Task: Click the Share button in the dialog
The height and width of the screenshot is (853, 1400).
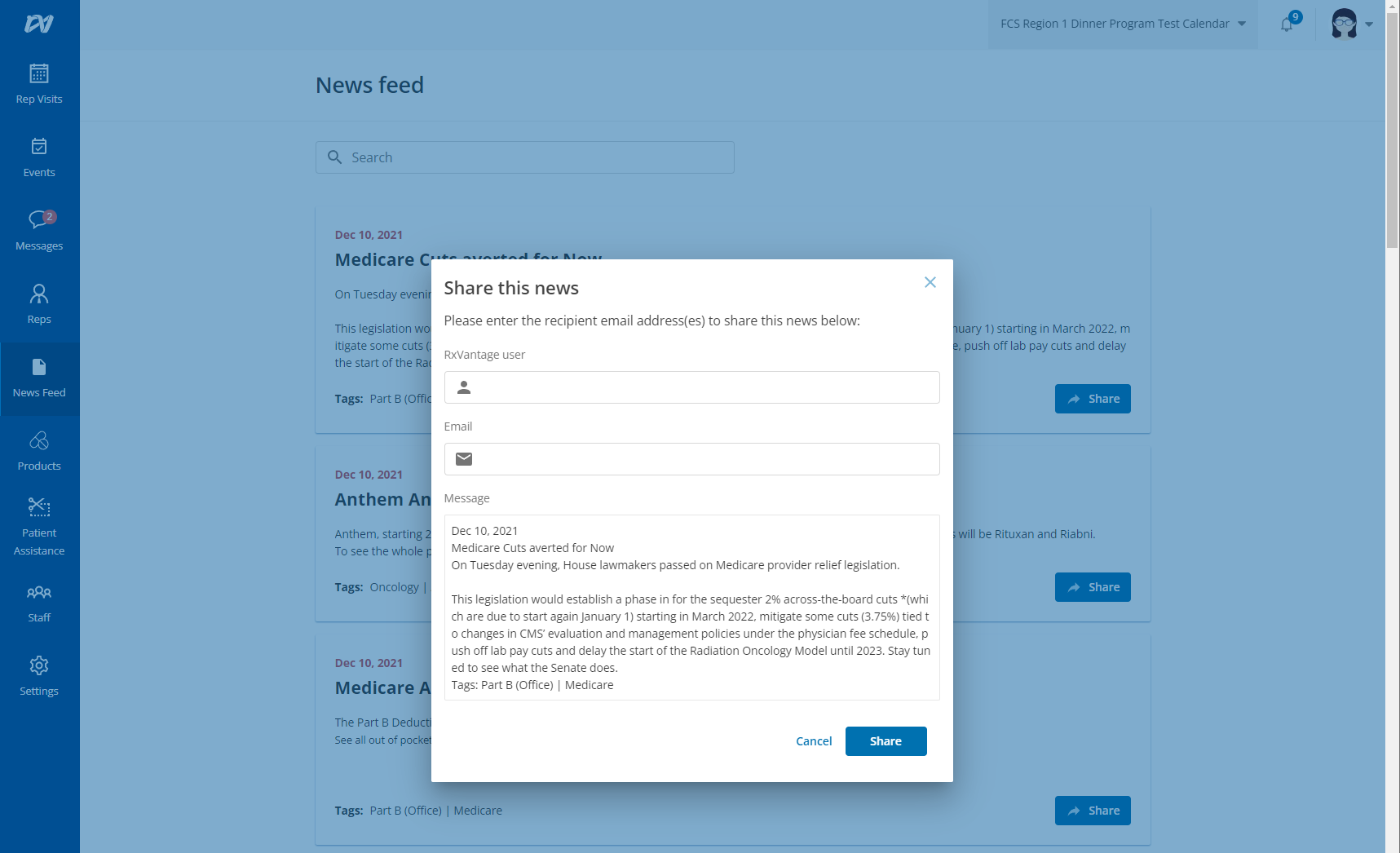Action: pyautogui.click(x=885, y=741)
